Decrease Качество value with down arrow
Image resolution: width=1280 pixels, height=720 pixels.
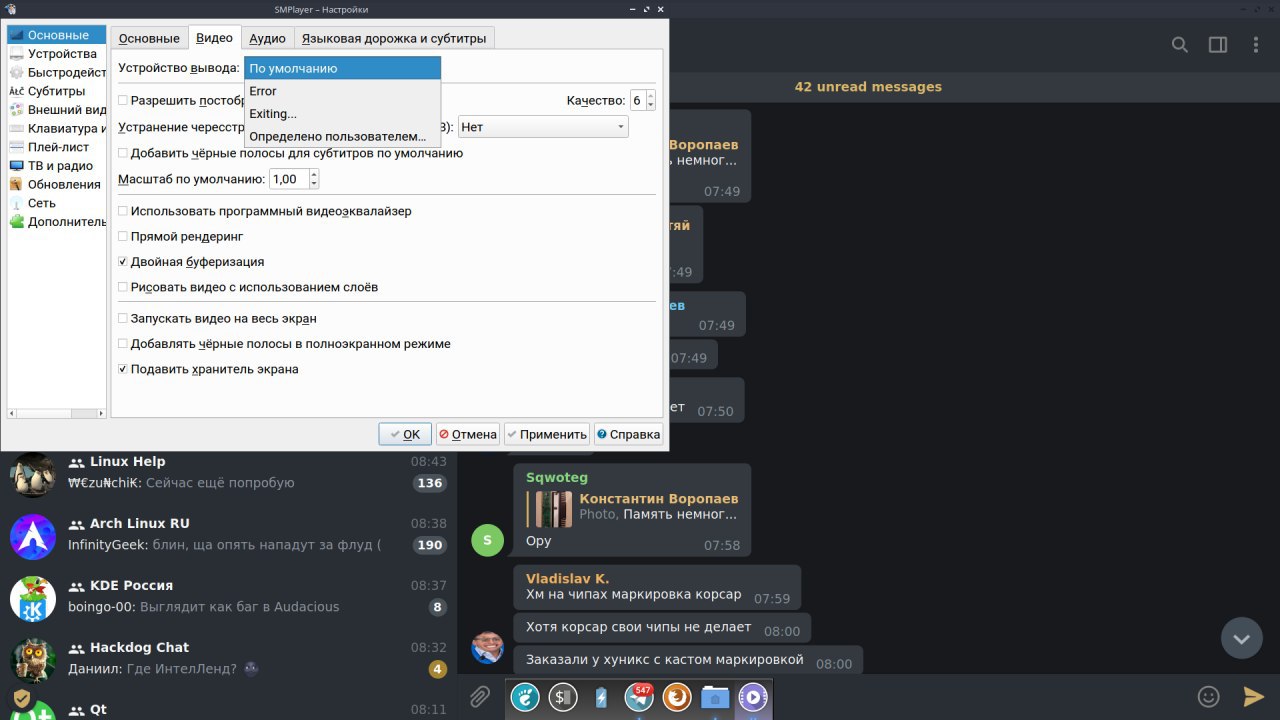click(x=651, y=105)
